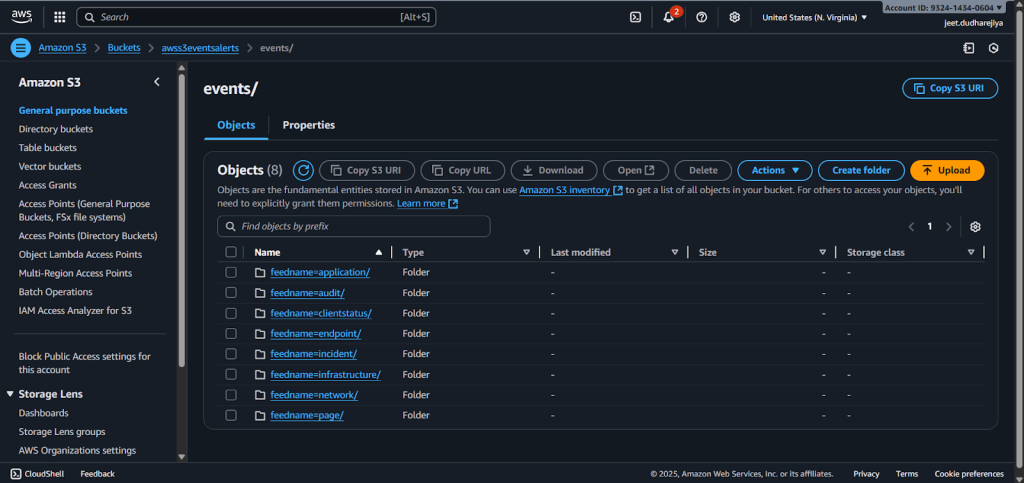Click the feedname=endpoint/ folder icon
This screenshot has height=483, width=1024.
point(260,334)
